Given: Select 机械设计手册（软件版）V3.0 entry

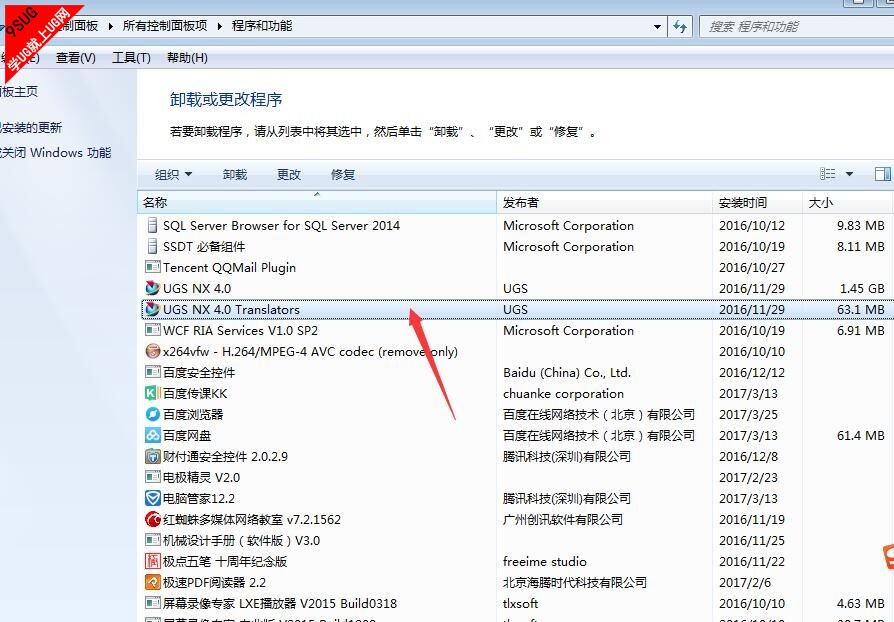Looking at the screenshot, I should coord(241,540).
